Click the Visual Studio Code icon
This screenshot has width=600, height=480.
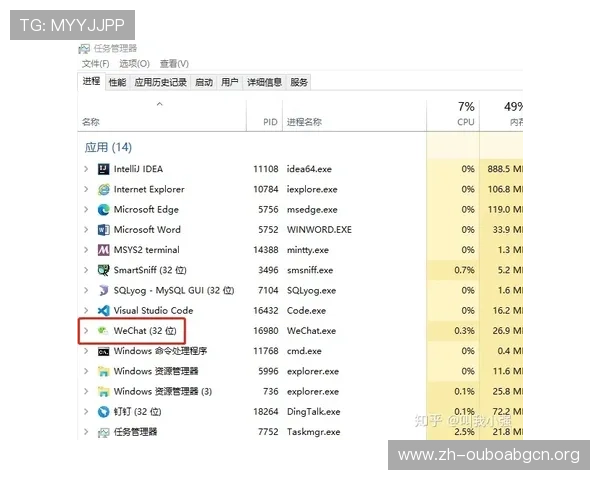[x=104, y=310]
